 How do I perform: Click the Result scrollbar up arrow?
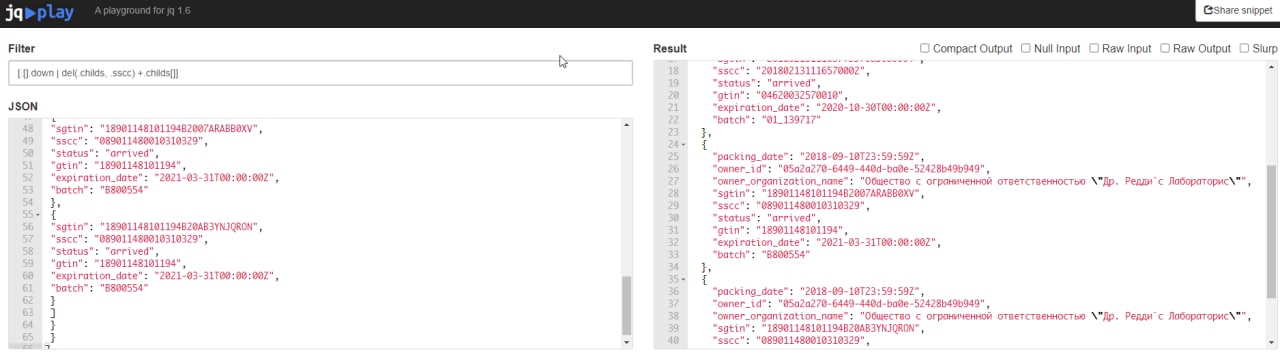pyautogui.click(x=1272, y=67)
